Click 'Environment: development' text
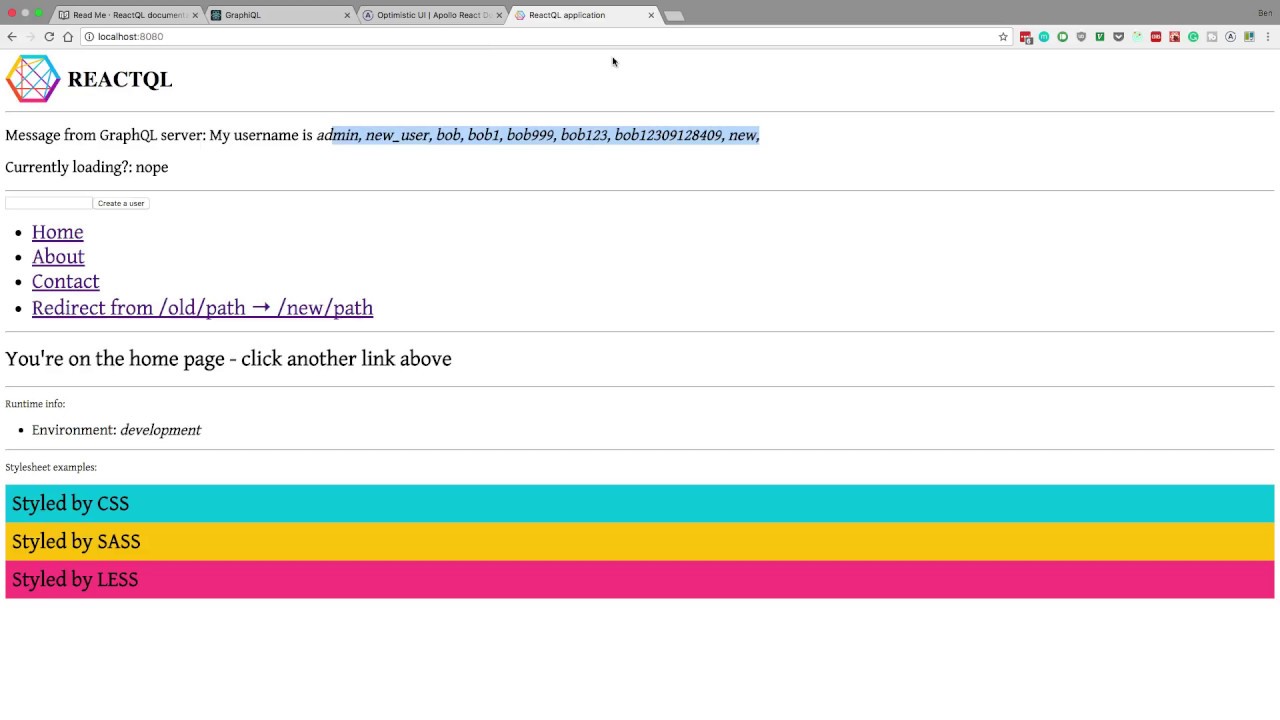The height and width of the screenshot is (720, 1280). point(116,430)
